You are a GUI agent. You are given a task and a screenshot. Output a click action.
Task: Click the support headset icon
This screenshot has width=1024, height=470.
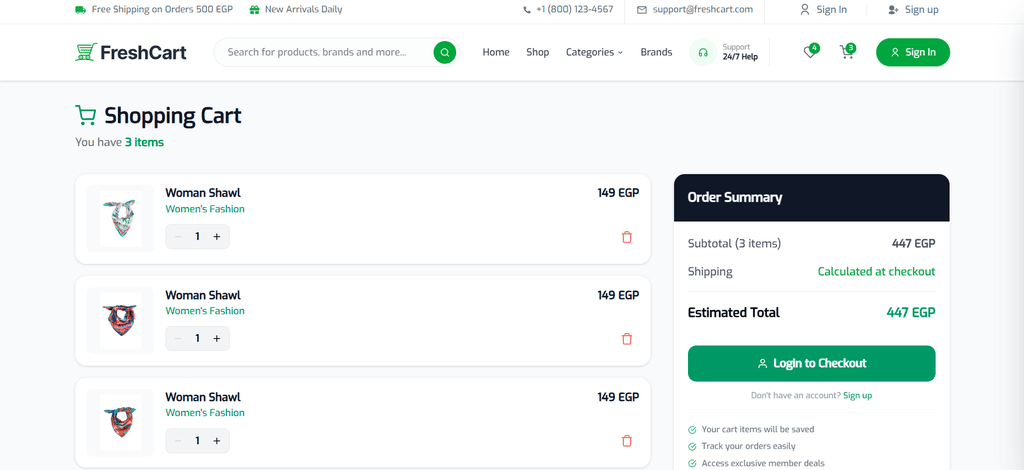tap(703, 52)
